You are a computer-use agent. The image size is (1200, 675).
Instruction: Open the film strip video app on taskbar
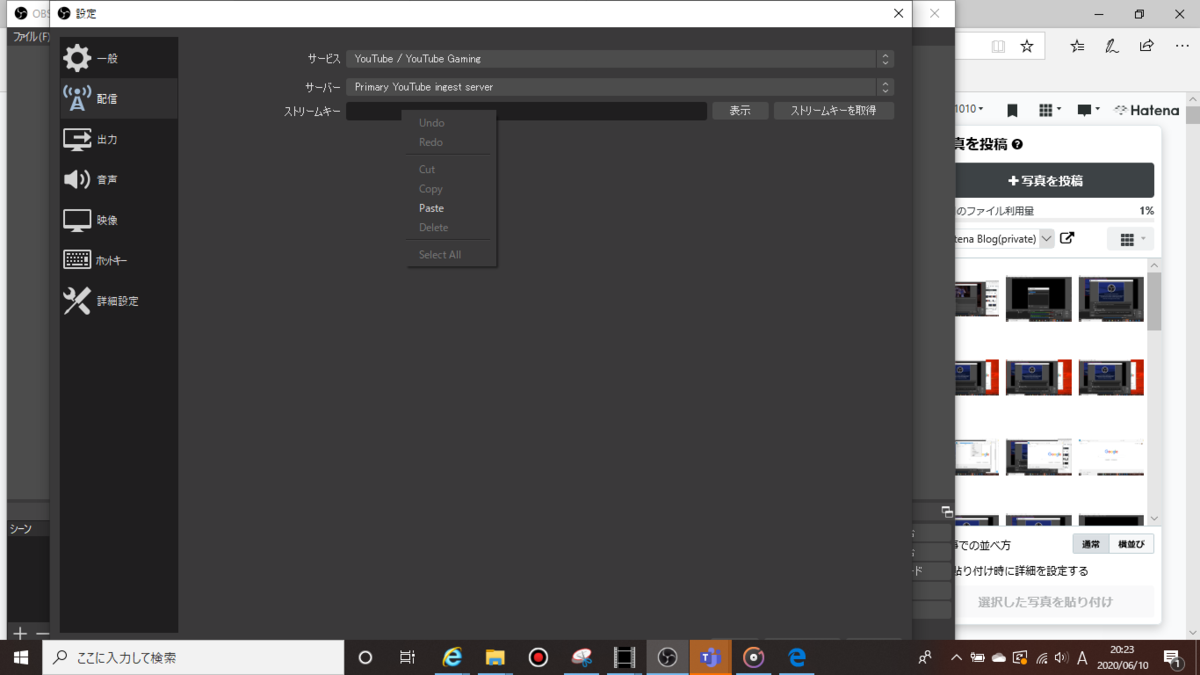point(625,657)
